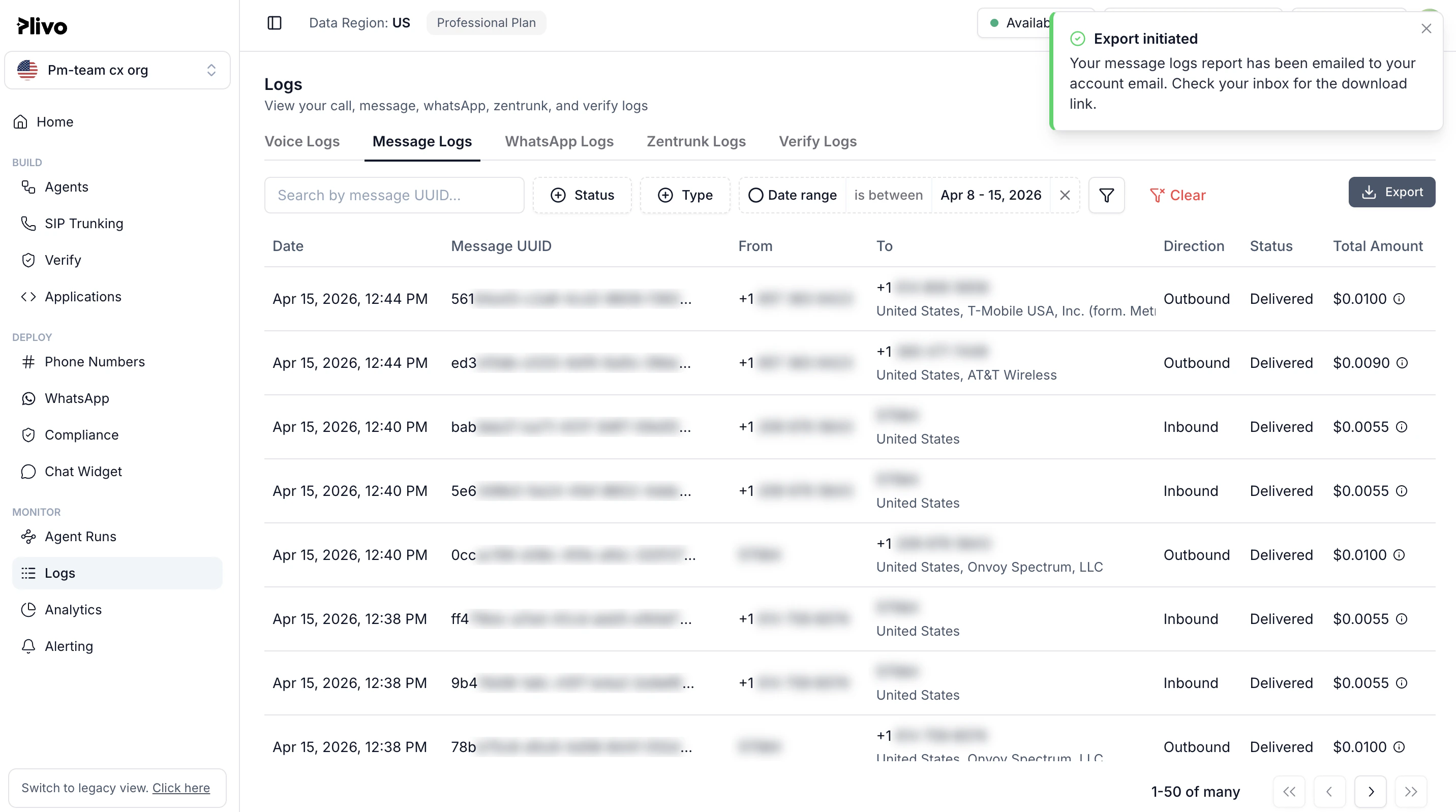The width and height of the screenshot is (1456, 812).
Task: Show cost info for $0.0090 row
Action: tap(1402, 363)
